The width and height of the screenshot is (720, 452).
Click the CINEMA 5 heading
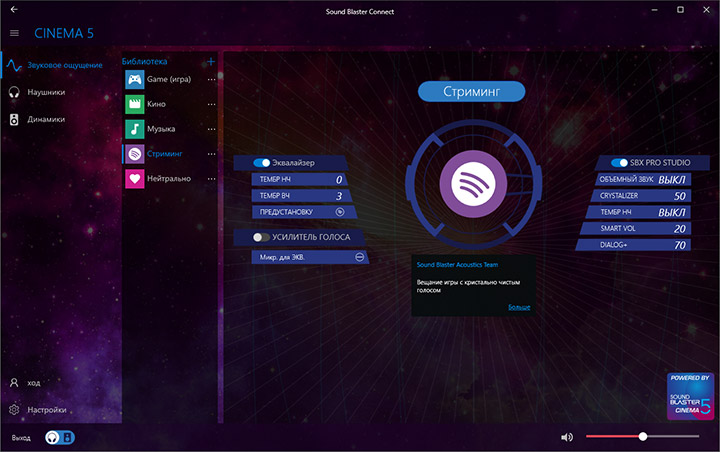(x=64, y=33)
